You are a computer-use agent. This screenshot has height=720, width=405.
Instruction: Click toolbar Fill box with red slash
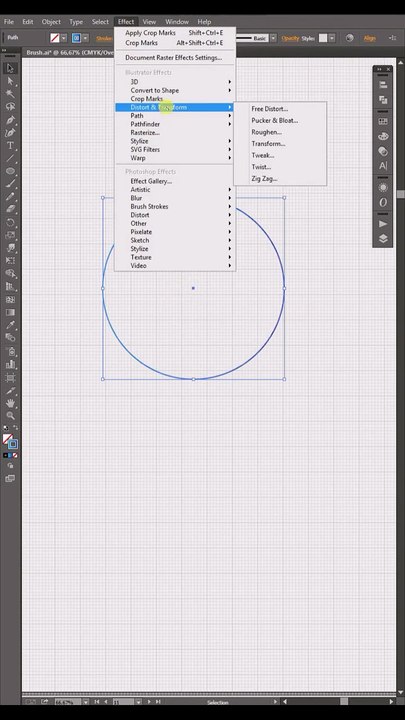6,439
